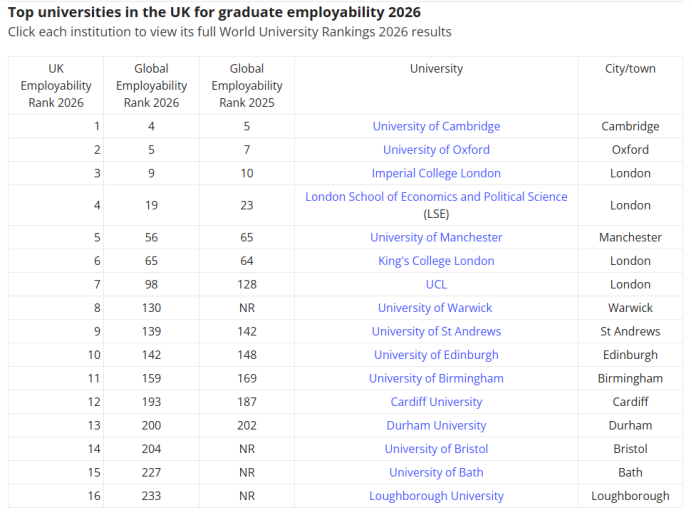Click the City/town column header

630,69
